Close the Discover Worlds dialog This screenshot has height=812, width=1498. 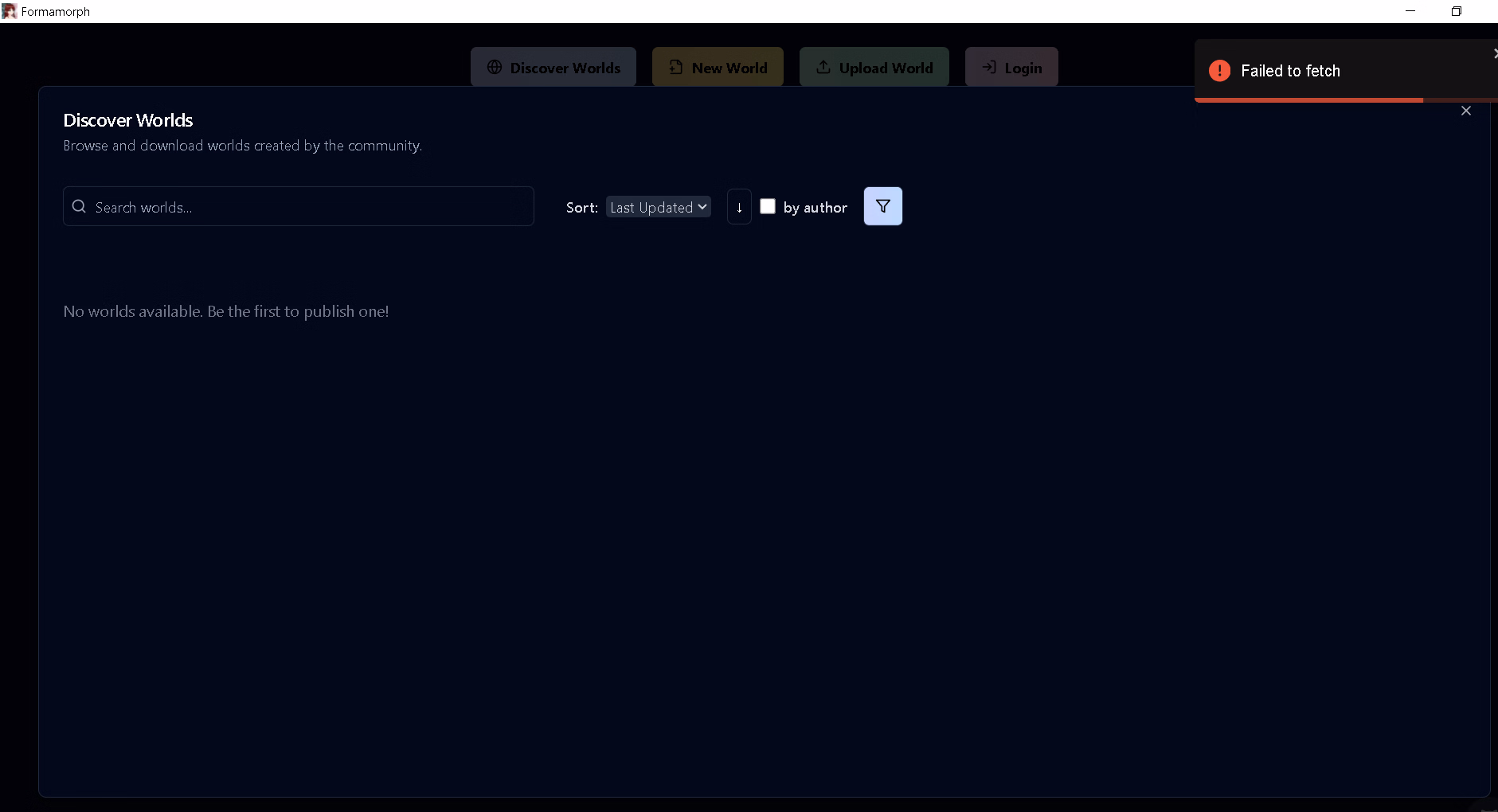1466,111
